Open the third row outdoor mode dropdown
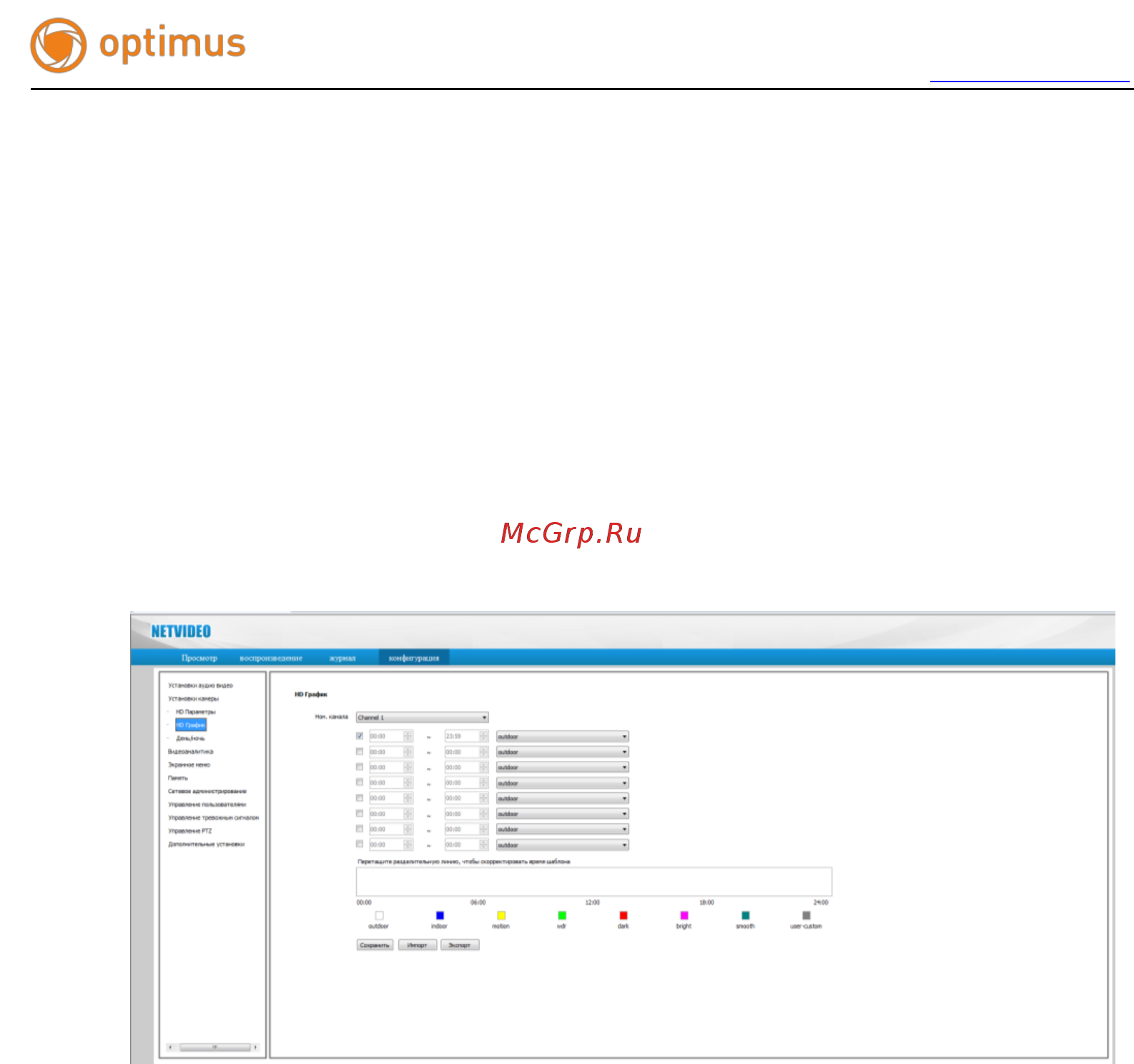This screenshot has width=1134, height=1064. click(563, 767)
